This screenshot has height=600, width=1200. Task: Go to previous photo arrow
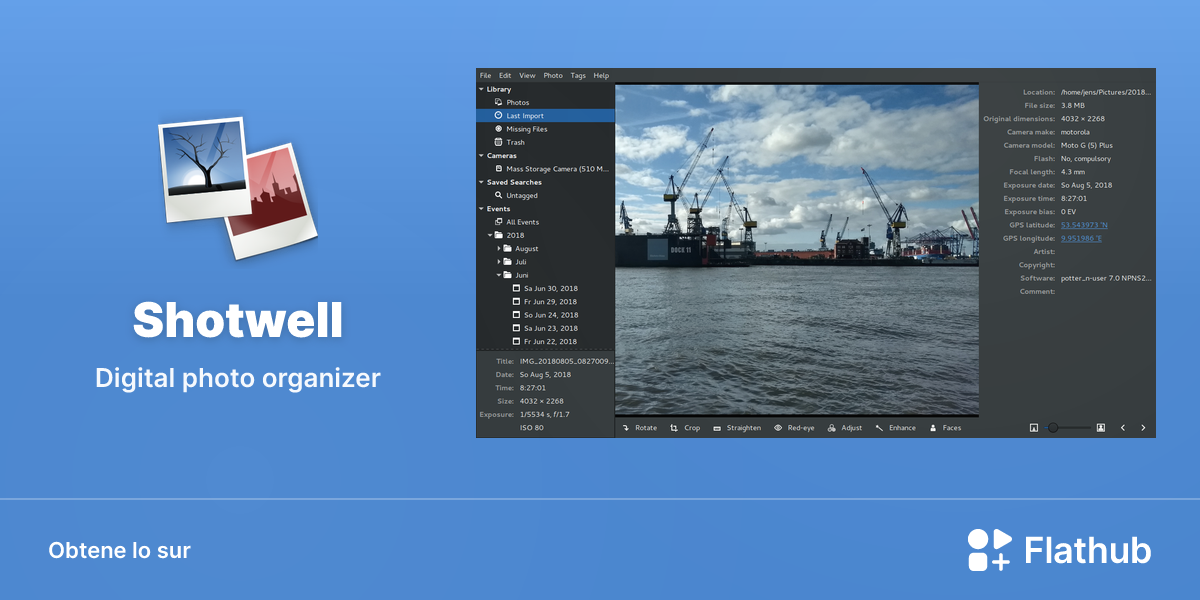pos(1123,428)
